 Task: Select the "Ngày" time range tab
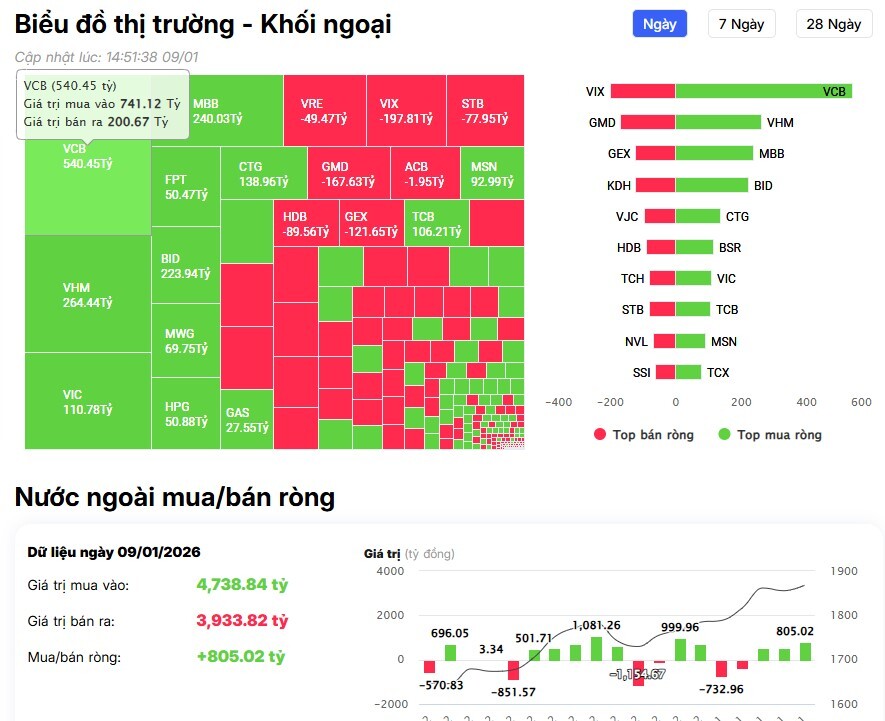(660, 24)
